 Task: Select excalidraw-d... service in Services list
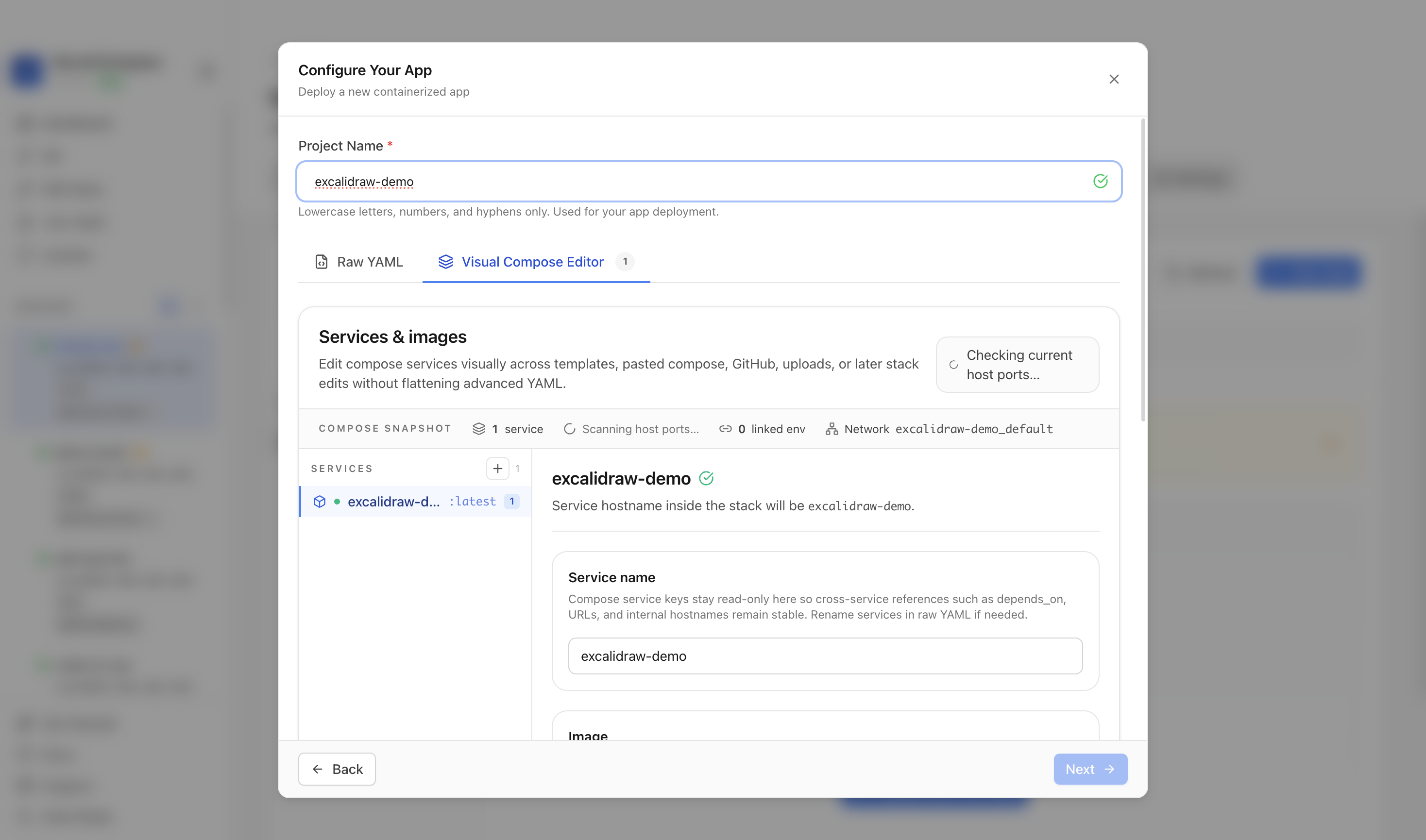coord(415,501)
